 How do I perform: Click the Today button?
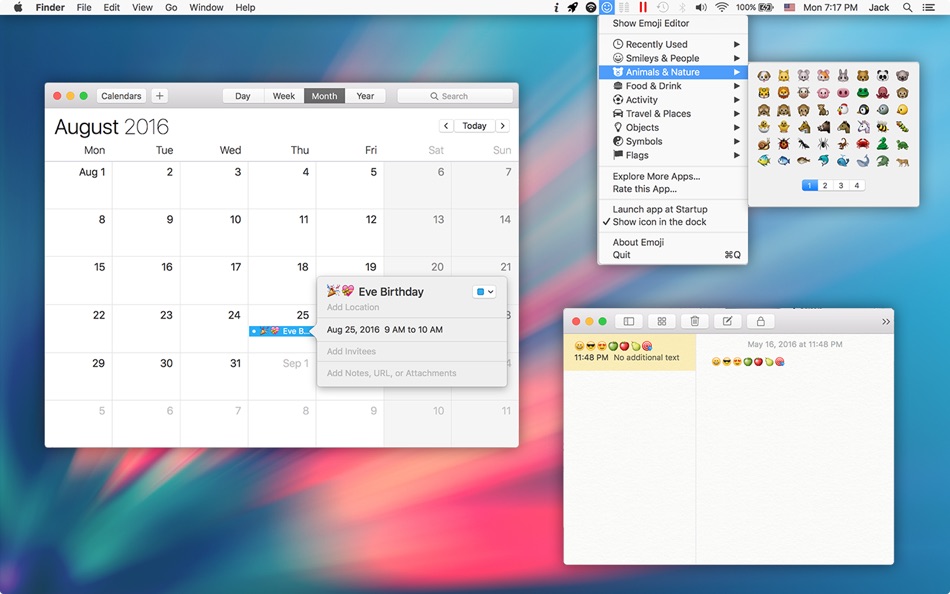point(474,126)
